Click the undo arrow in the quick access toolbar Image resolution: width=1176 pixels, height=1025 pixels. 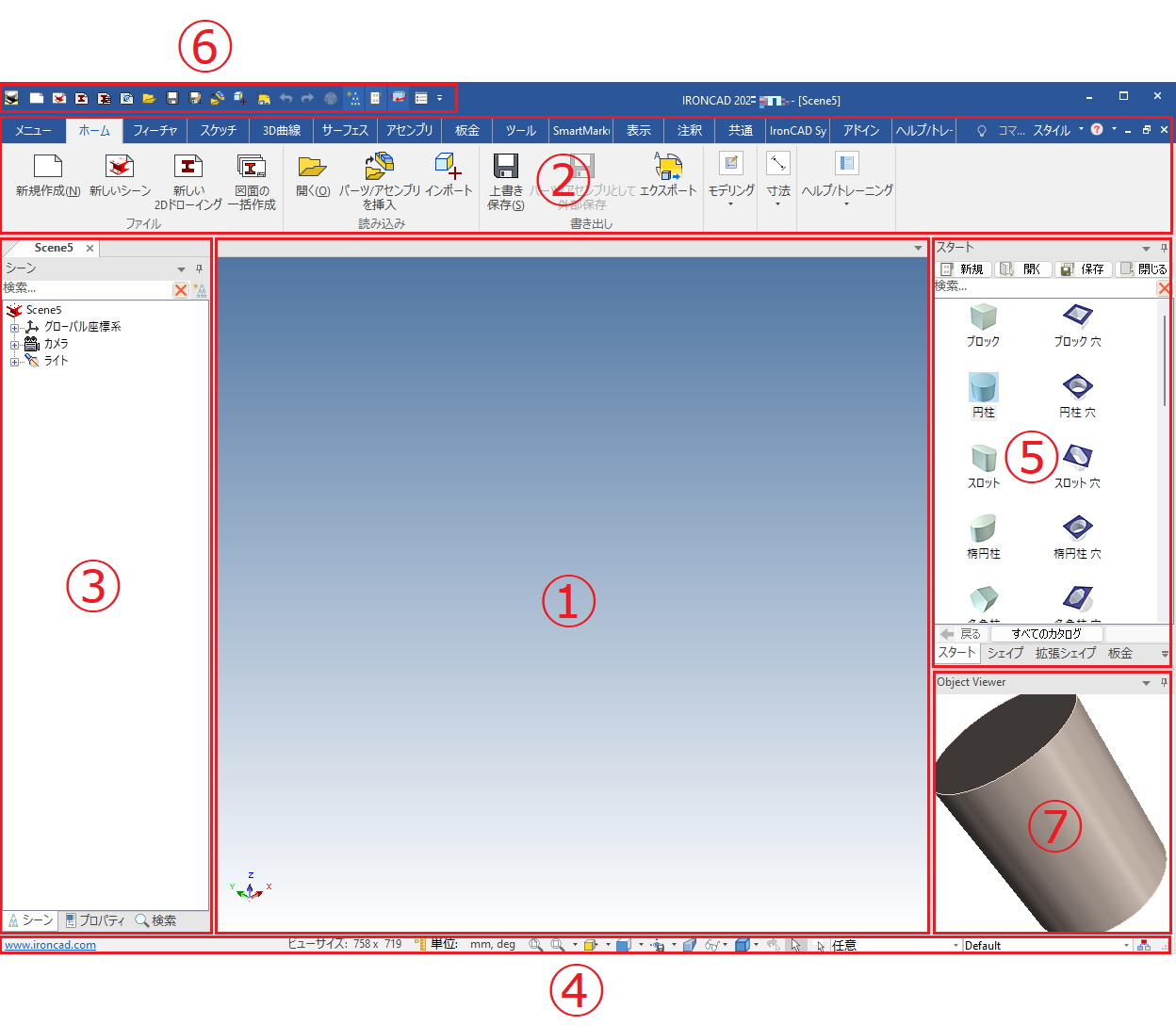286,97
